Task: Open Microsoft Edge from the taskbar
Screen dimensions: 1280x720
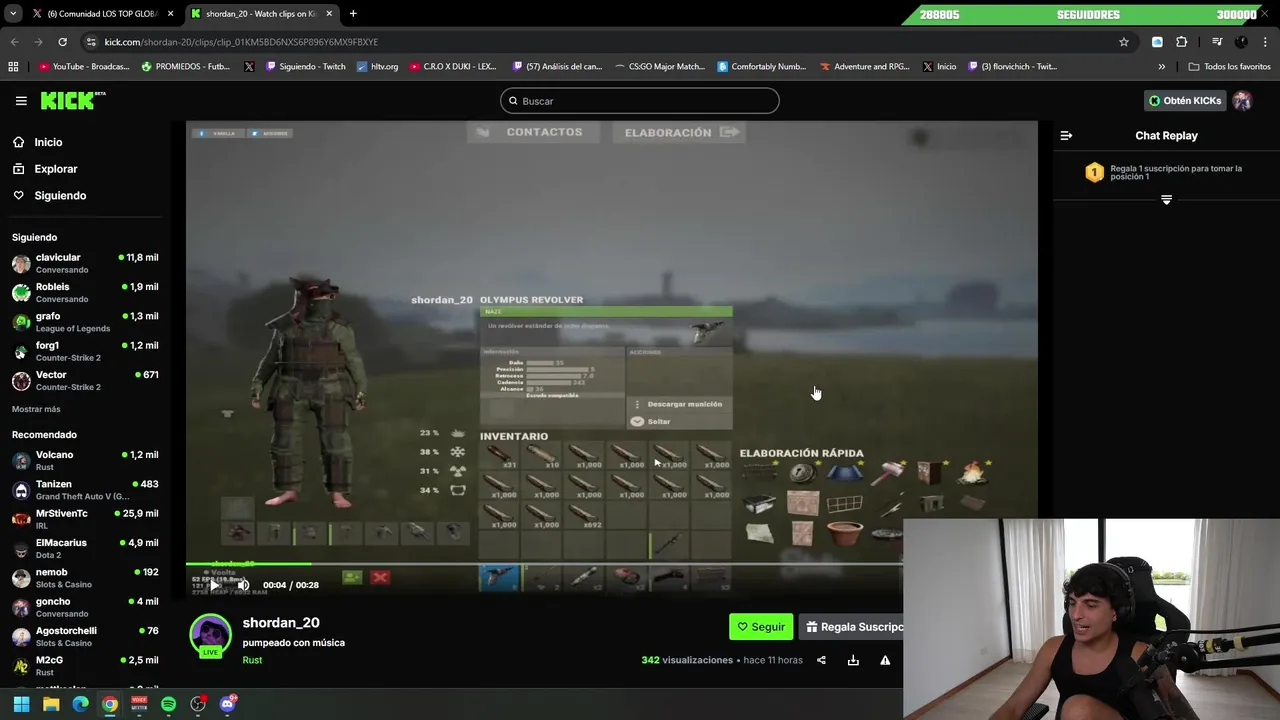Action: click(x=80, y=704)
